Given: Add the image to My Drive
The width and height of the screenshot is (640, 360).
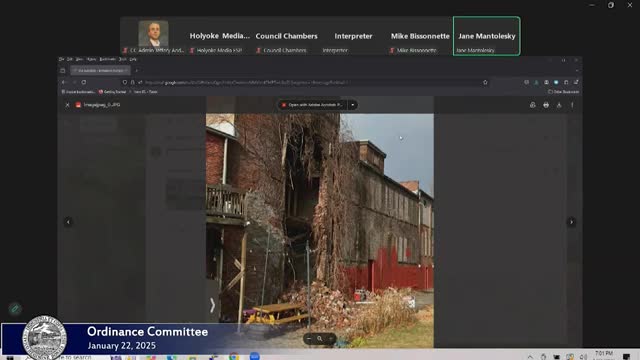Looking at the screenshot, I should click(533, 105).
